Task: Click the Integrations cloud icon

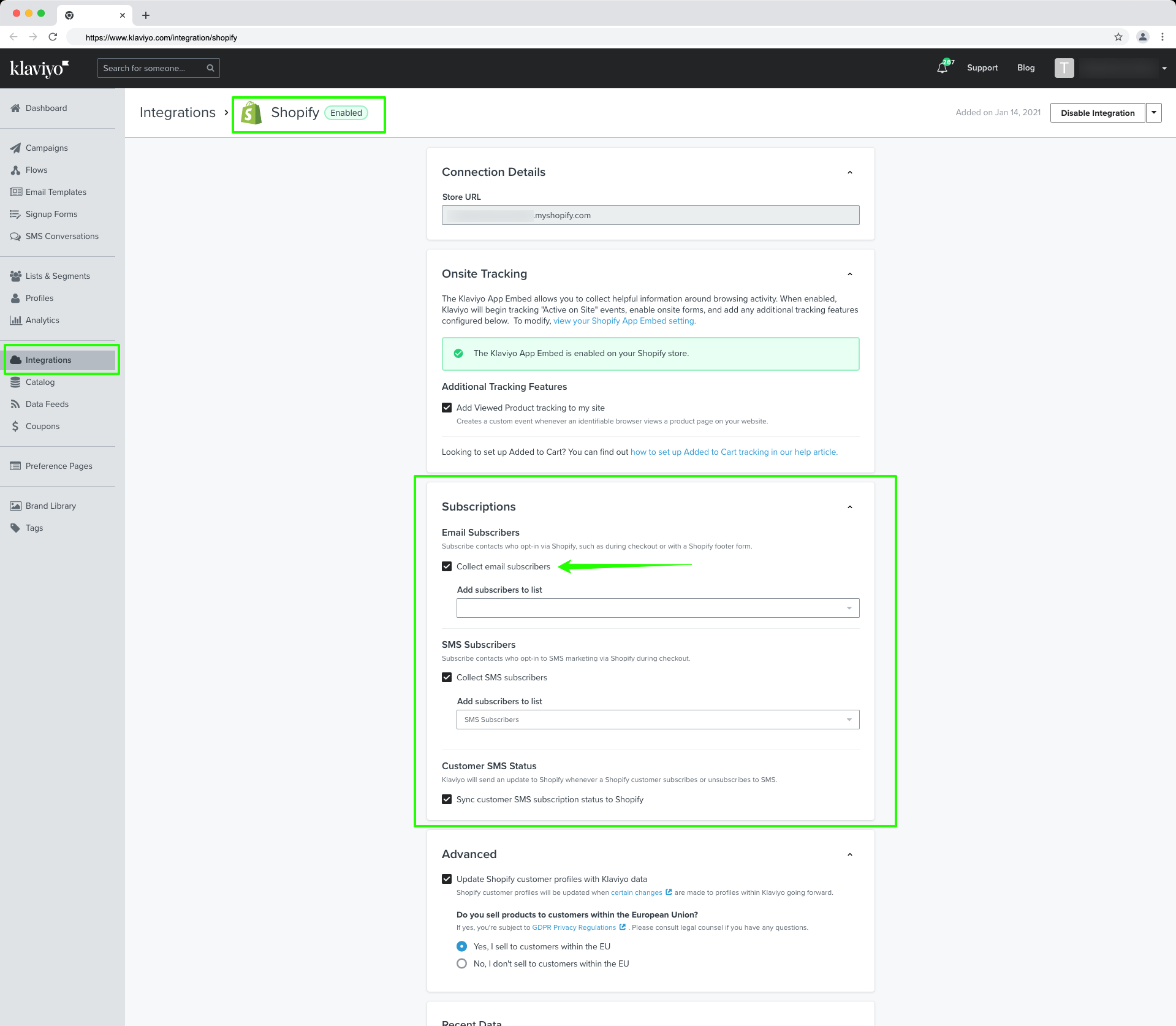Action: [15, 360]
